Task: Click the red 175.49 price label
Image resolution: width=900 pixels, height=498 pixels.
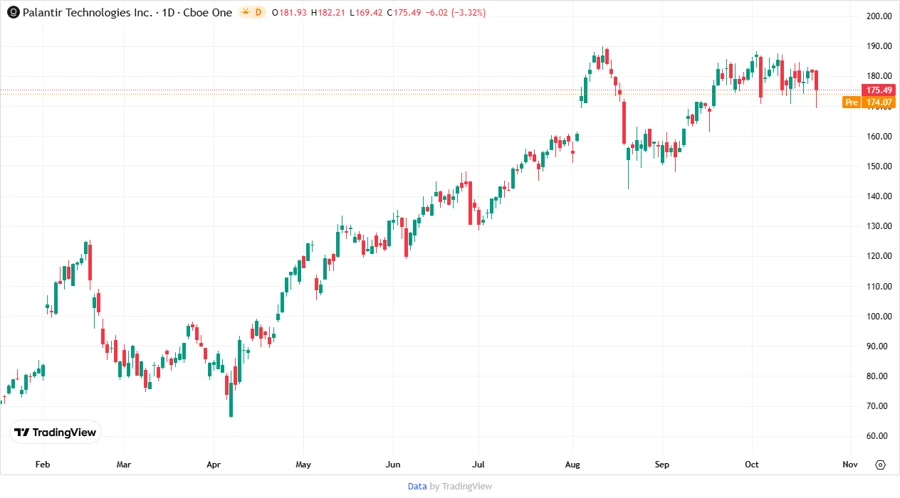Action: click(878, 90)
